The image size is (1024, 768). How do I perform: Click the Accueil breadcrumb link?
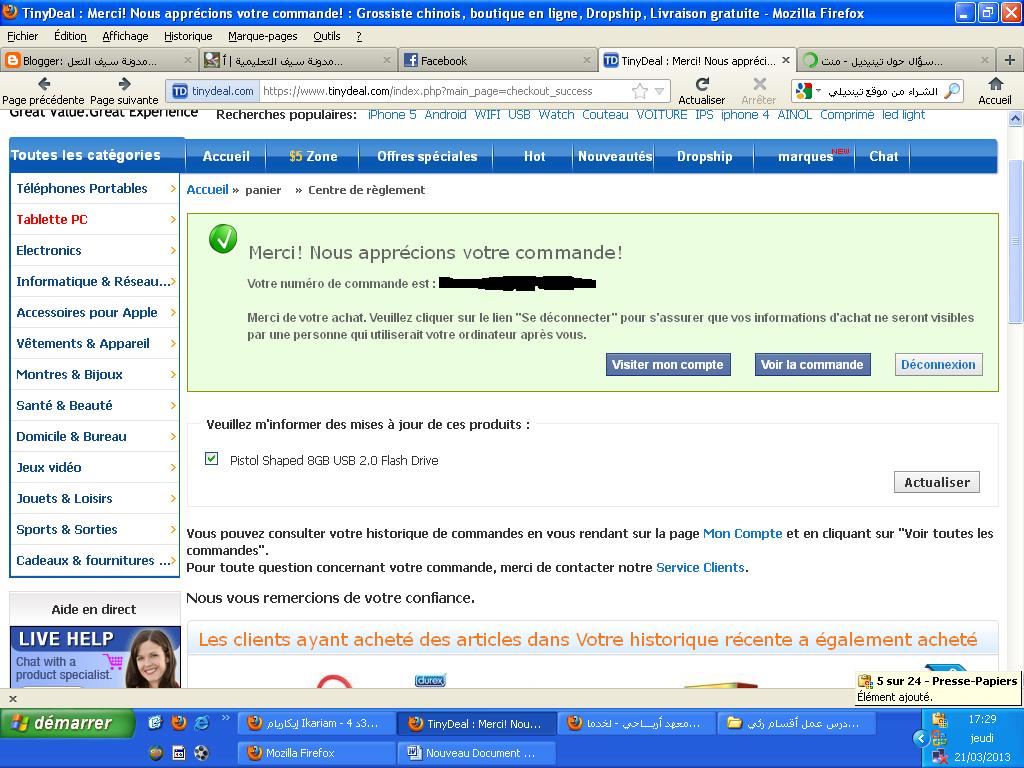click(x=208, y=190)
